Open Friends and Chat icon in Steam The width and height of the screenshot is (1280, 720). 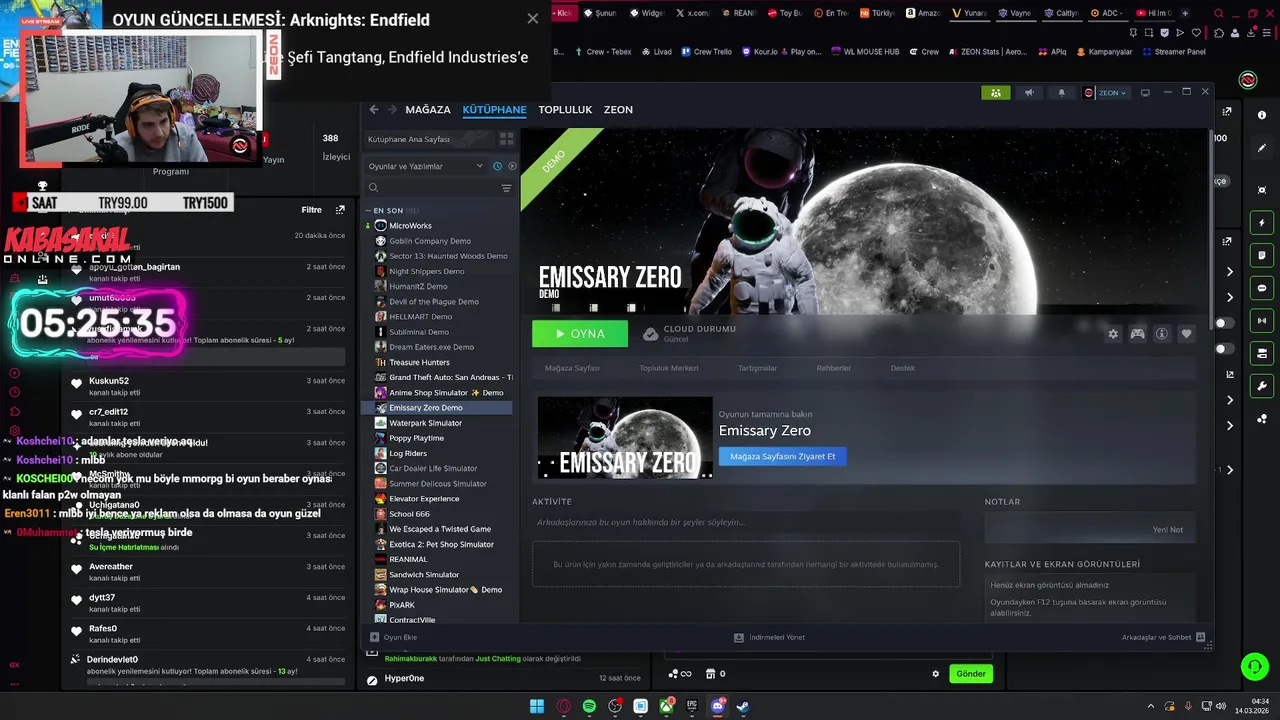[1201, 637]
